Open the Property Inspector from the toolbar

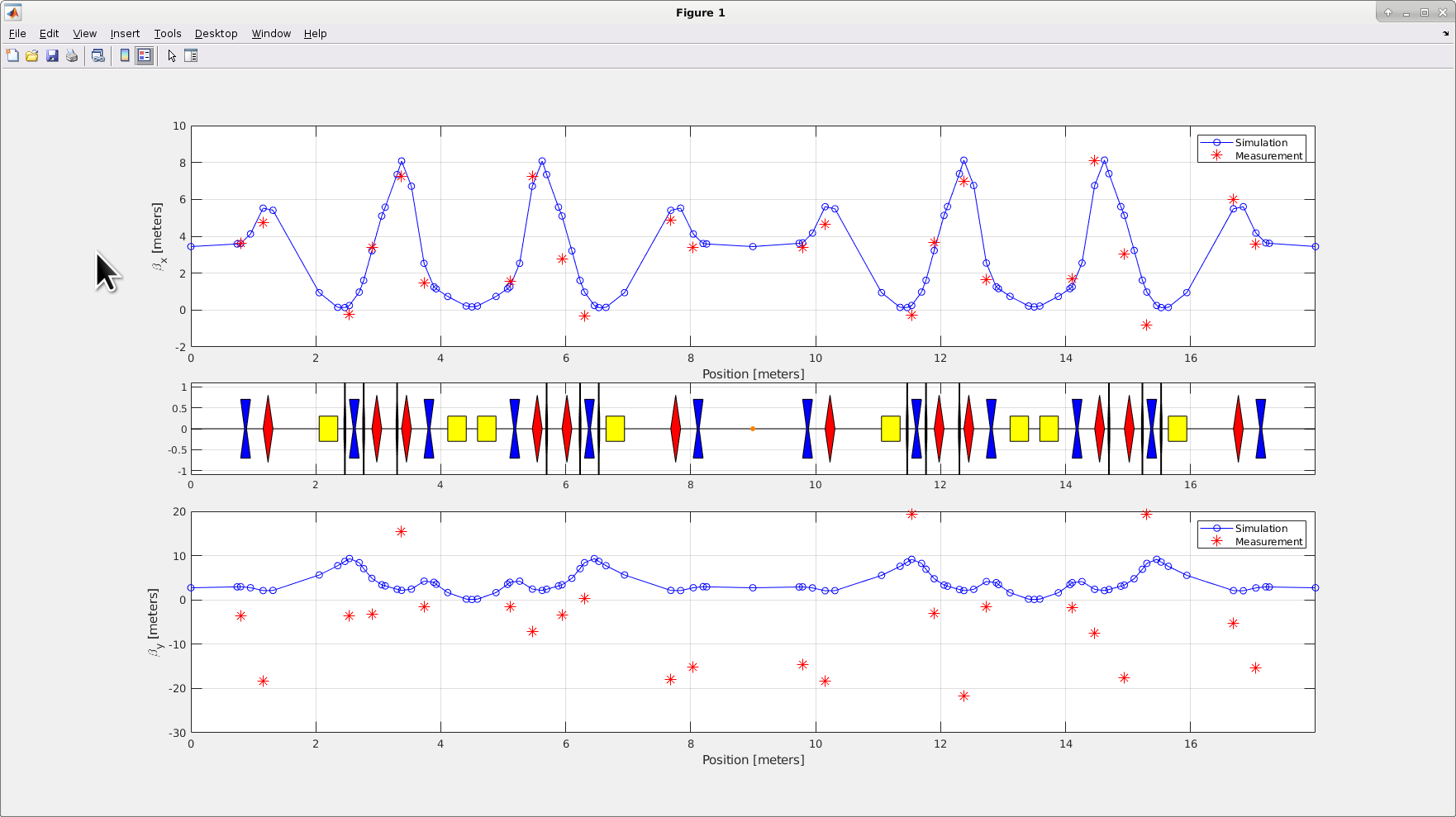tap(191, 55)
